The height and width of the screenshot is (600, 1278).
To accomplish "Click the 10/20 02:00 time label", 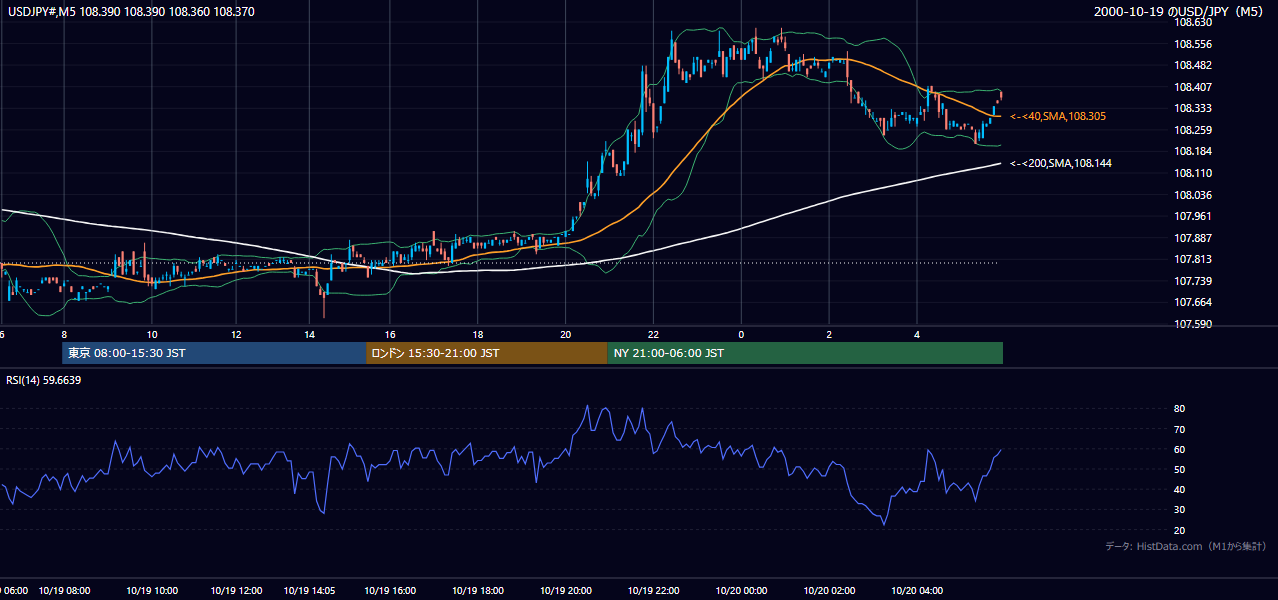I will coord(829,591).
